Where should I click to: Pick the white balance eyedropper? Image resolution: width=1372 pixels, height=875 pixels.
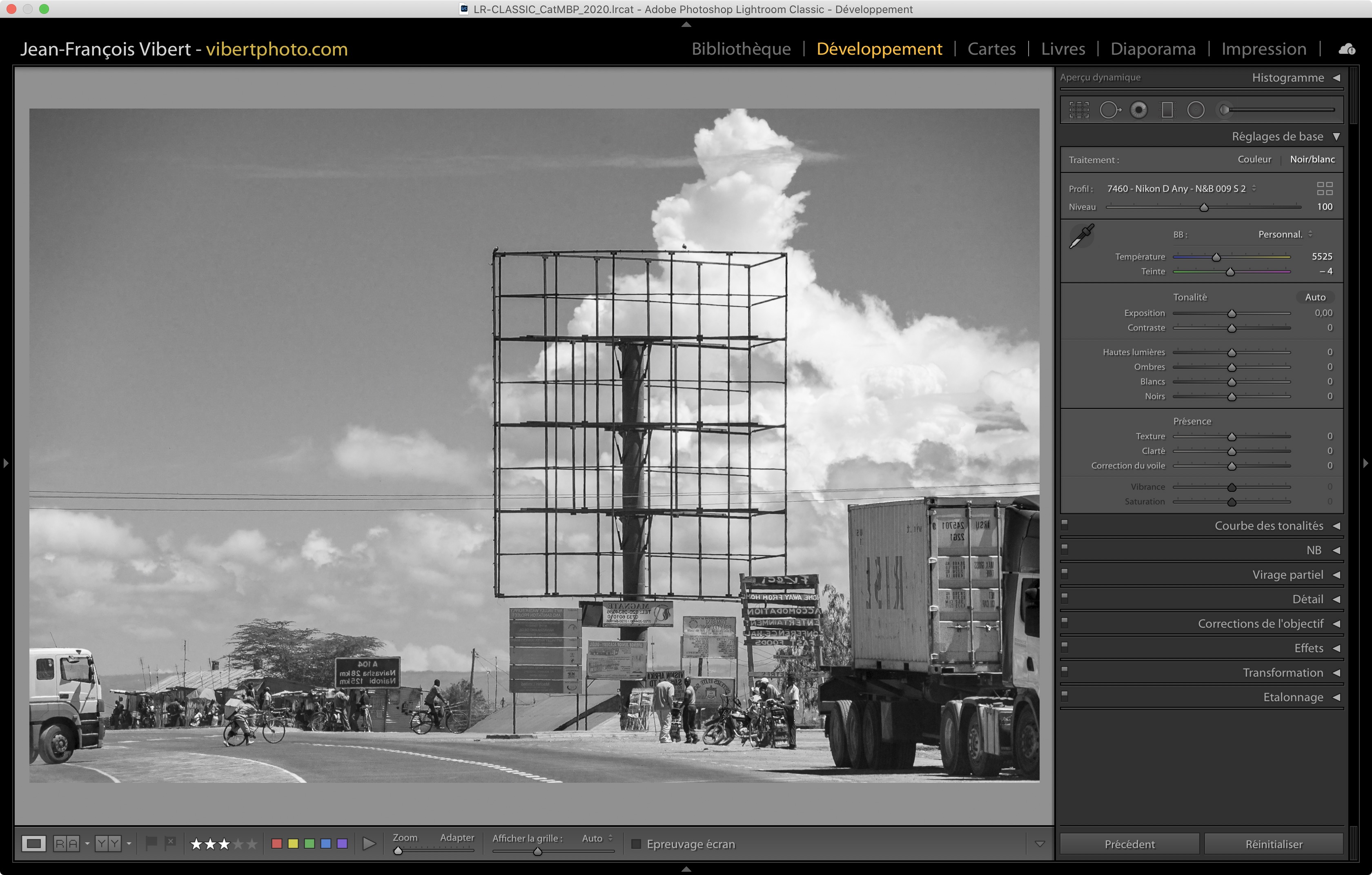[1081, 235]
